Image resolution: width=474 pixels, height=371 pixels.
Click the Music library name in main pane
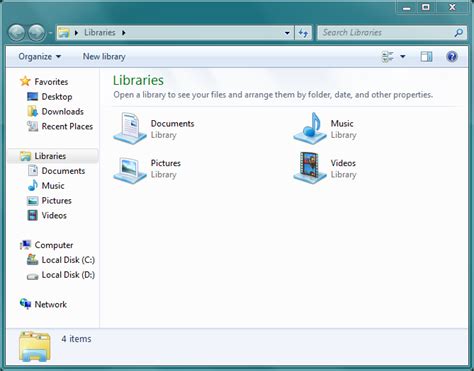(x=342, y=123)
